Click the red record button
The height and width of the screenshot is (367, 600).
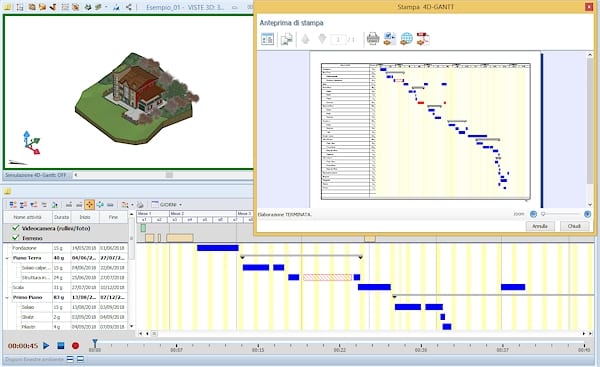point(75,346)
